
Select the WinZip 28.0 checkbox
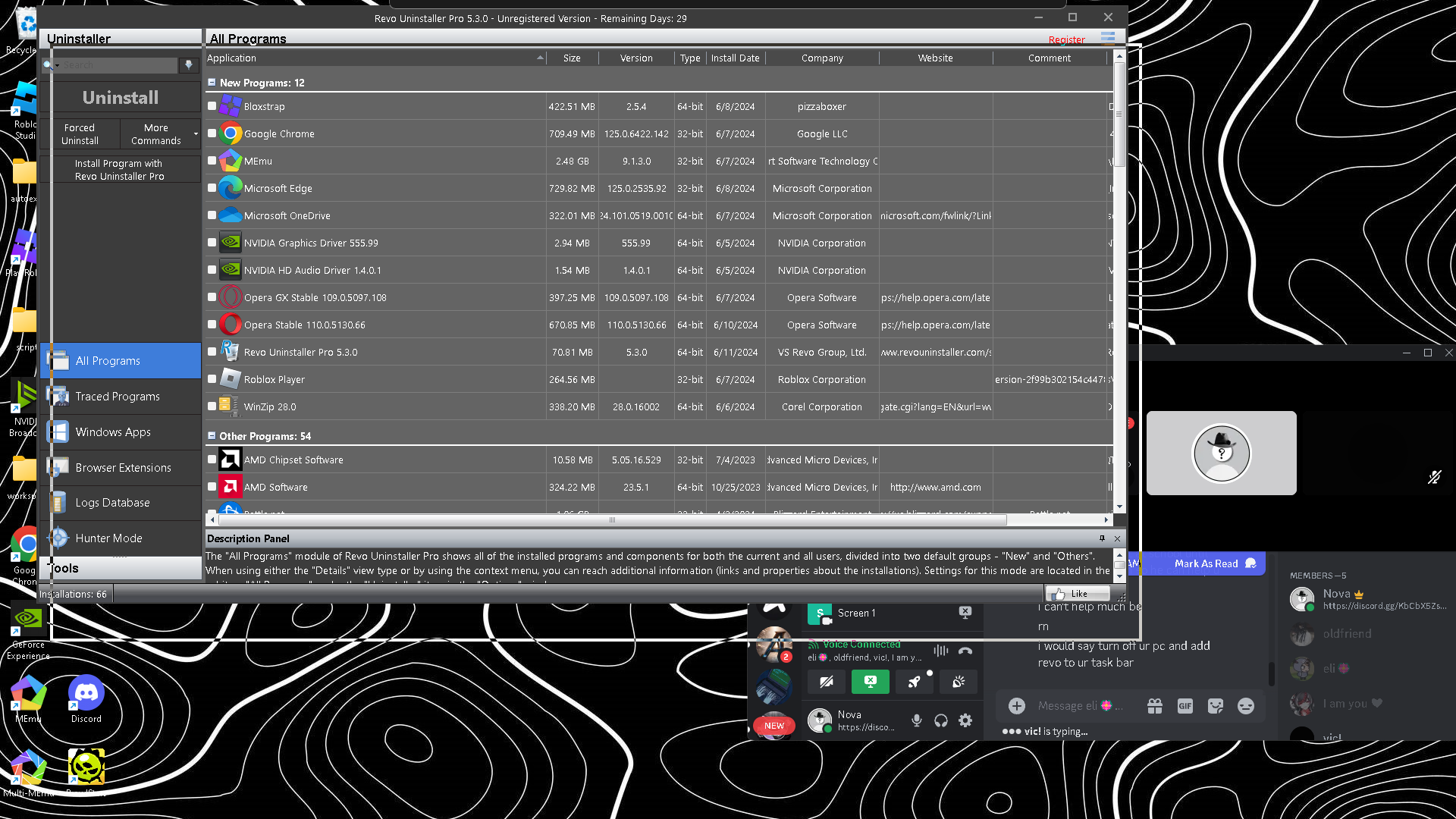tap(212, 406)
